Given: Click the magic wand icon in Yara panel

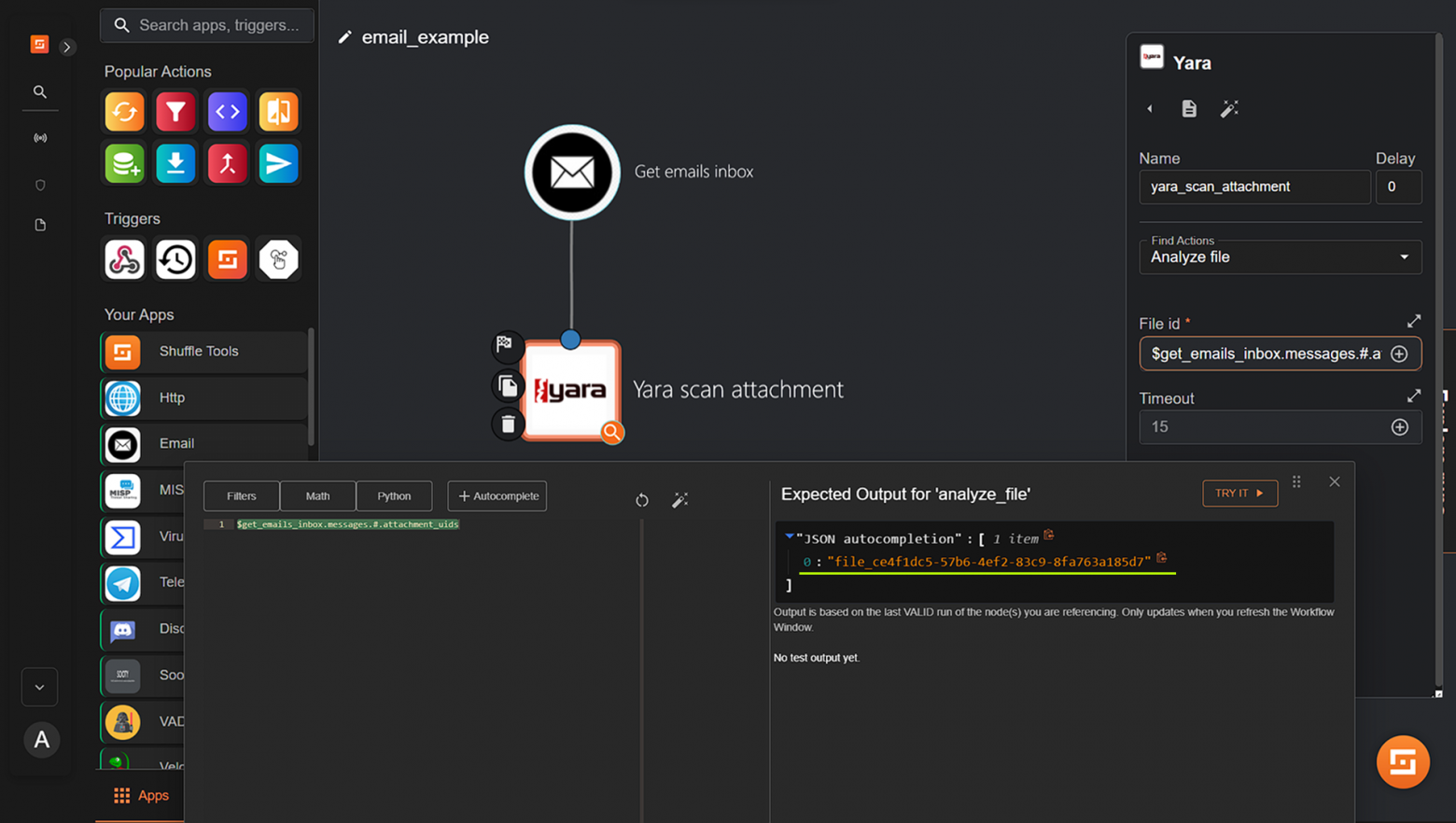Looking at the screenshot, I should pyautogui.click(x=1229, y=108).
